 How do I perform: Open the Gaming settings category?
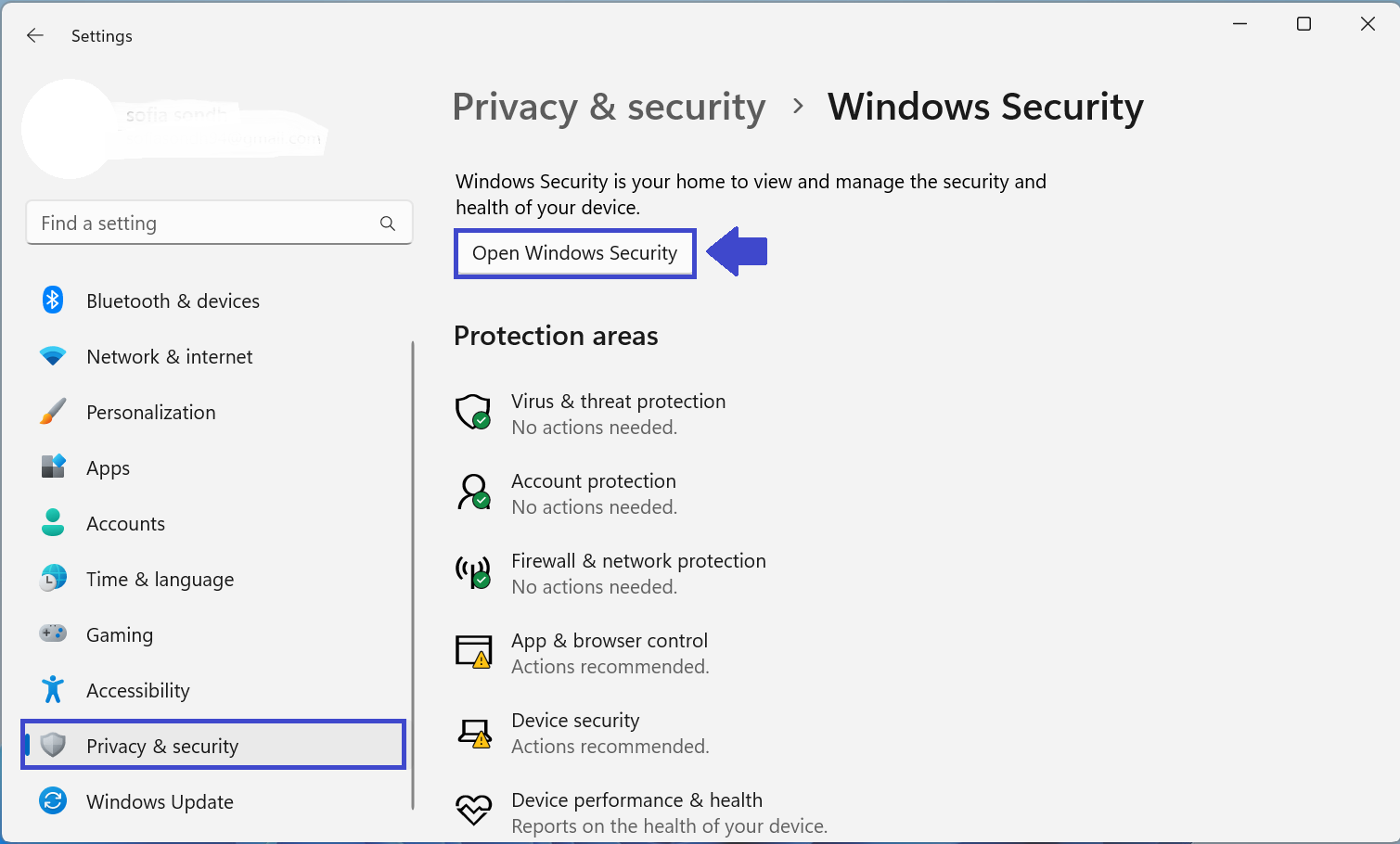(x=119, y=635)
